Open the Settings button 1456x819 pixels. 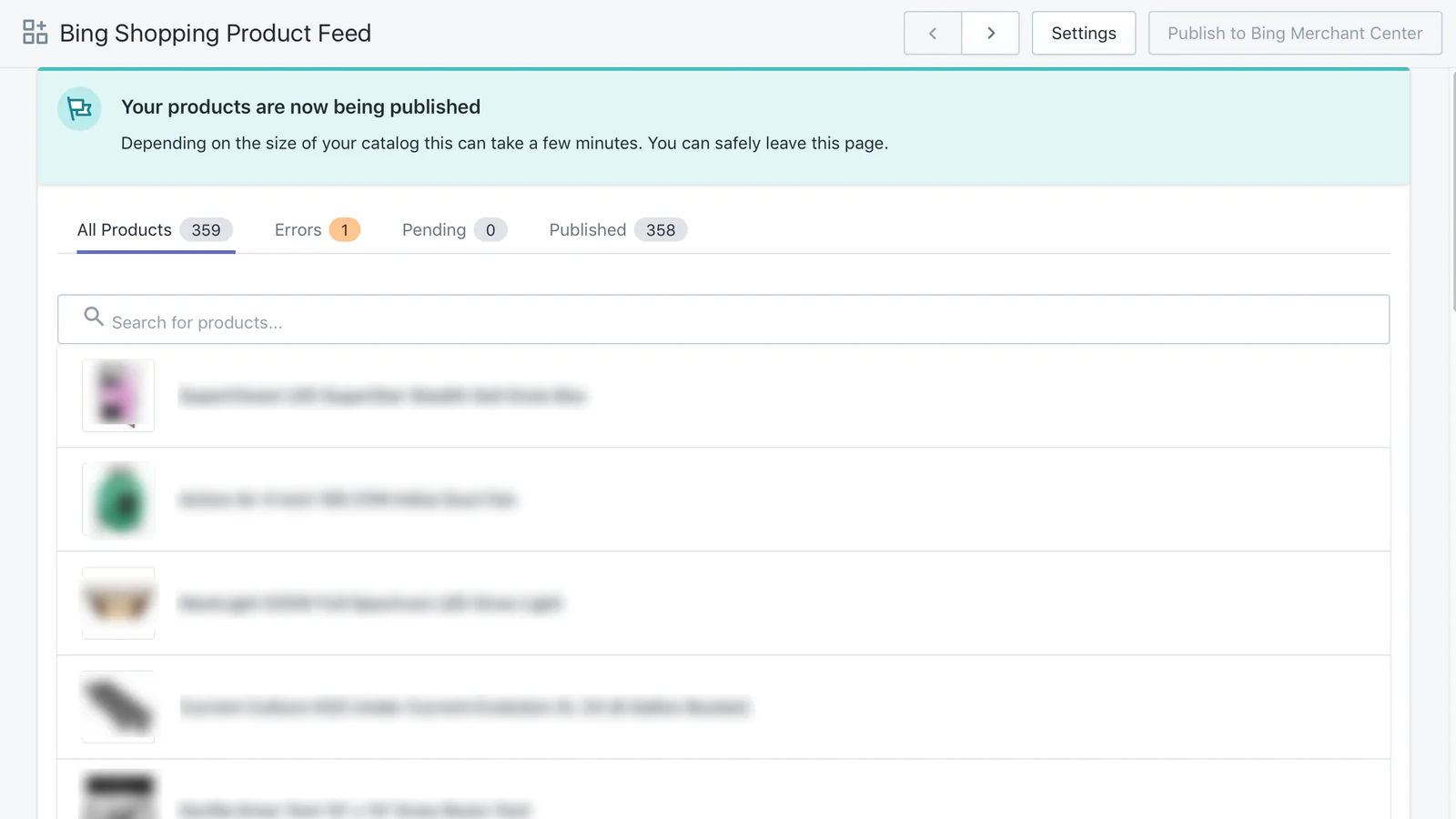pyautogui.click(x=1083, y=33)
